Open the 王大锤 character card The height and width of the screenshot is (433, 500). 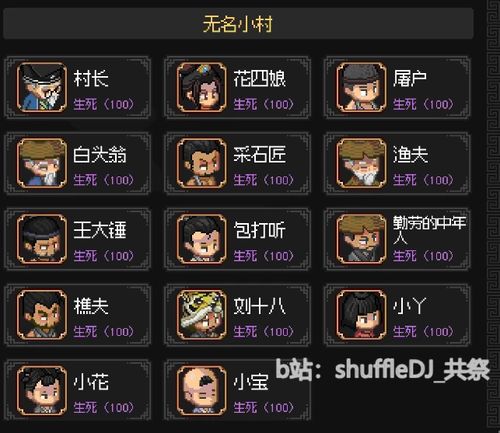pos(77,239)
